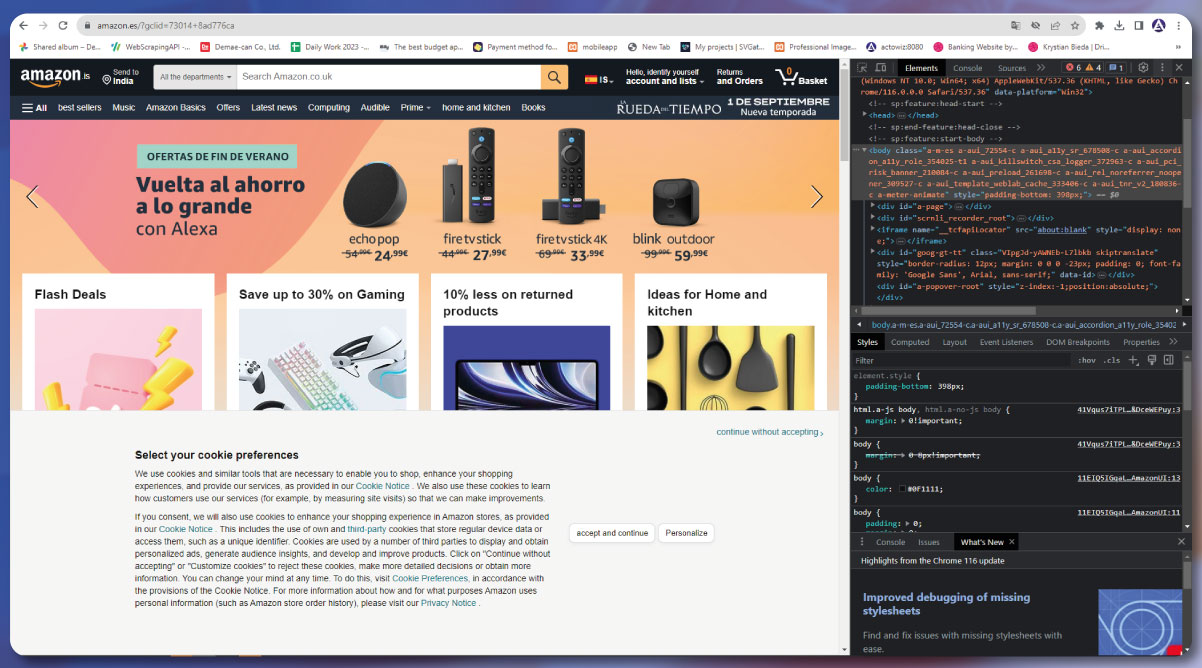Bookmark this page with the star icon

point(1075,25)
